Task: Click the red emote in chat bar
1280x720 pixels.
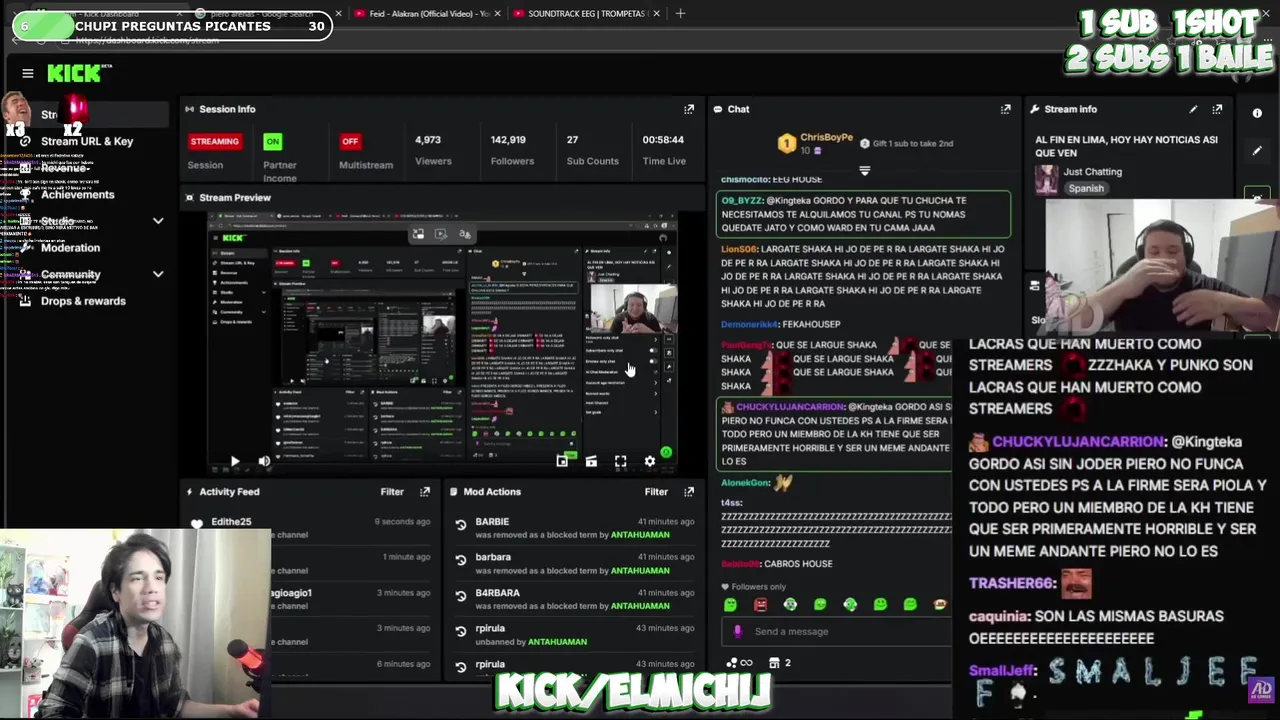Action: click(x=760, y=604)
